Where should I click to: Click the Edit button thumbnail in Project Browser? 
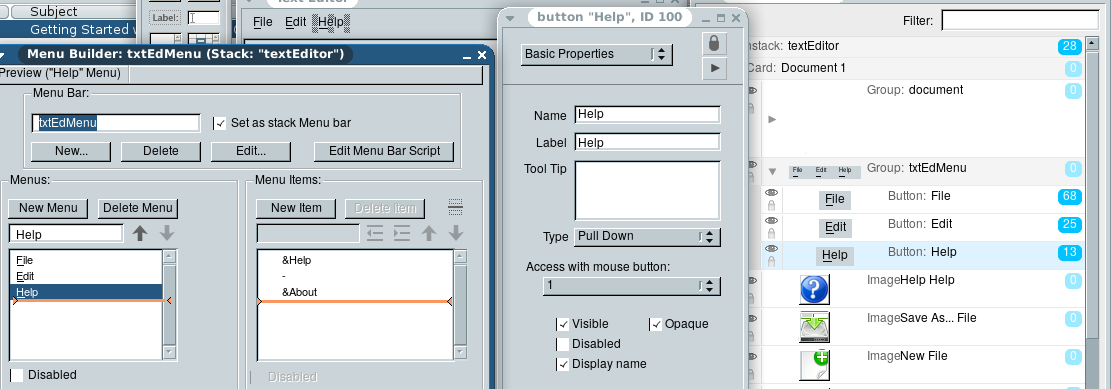pyautogui.click(x=835, y=227)
